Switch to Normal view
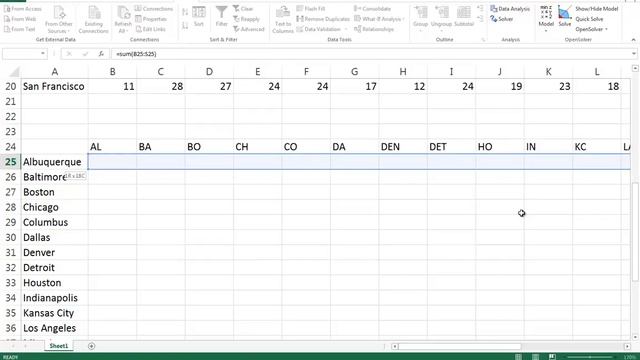640x360 pixels. (x=518, y=357)
